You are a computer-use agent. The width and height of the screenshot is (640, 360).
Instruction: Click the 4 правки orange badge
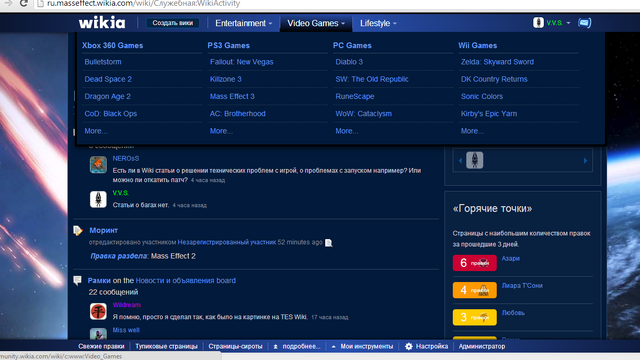[475, 290]
